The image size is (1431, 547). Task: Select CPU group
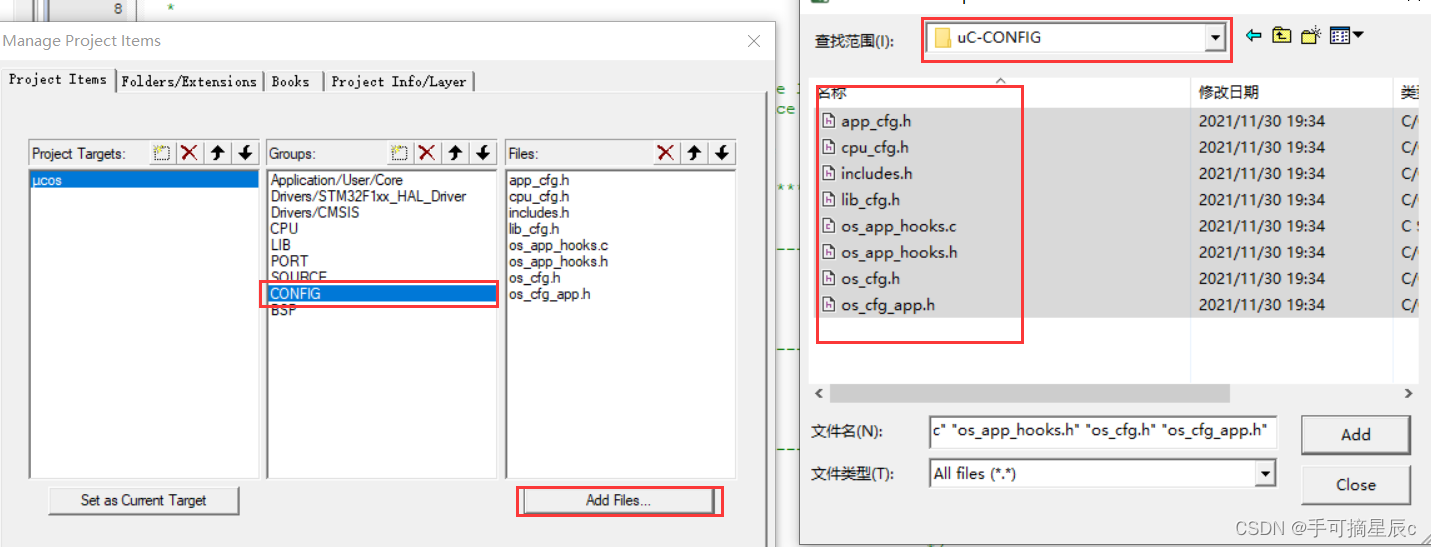click(284, 228)
